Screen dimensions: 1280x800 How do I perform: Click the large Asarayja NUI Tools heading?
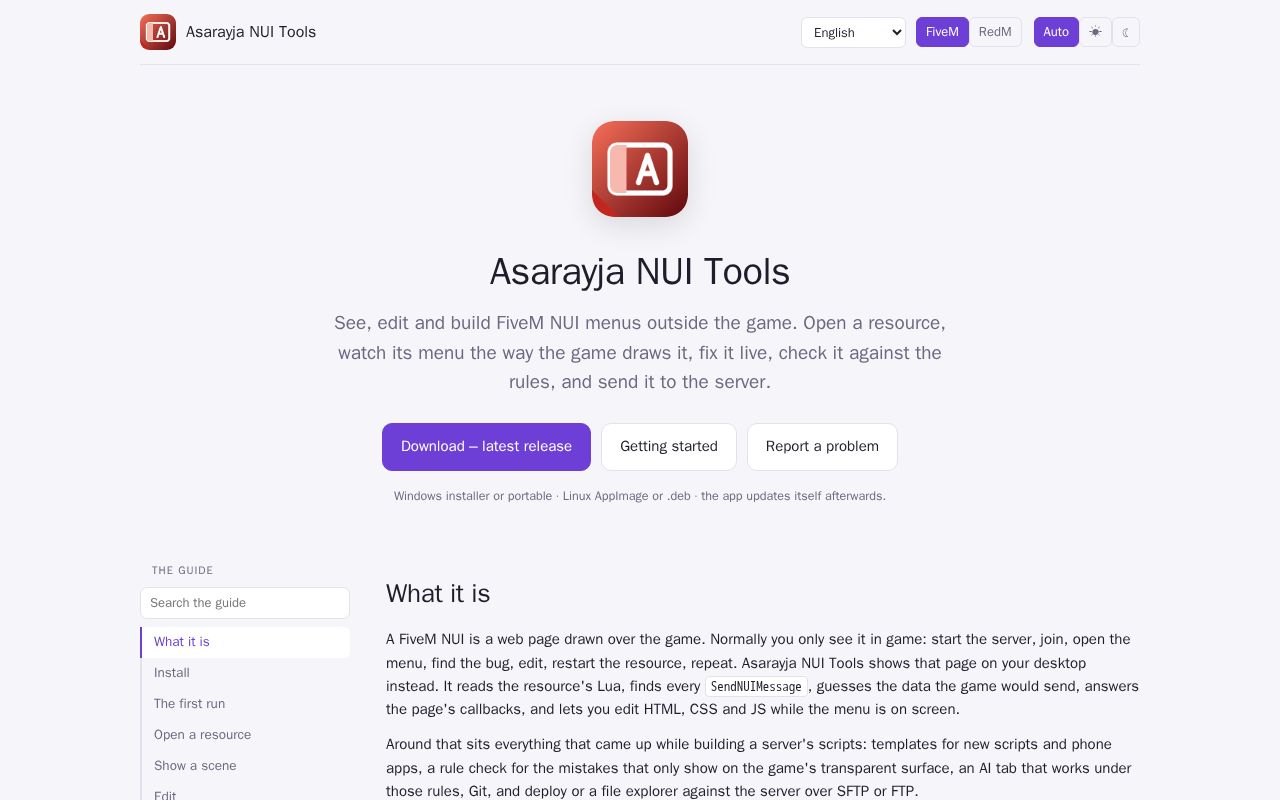[640, 272]
